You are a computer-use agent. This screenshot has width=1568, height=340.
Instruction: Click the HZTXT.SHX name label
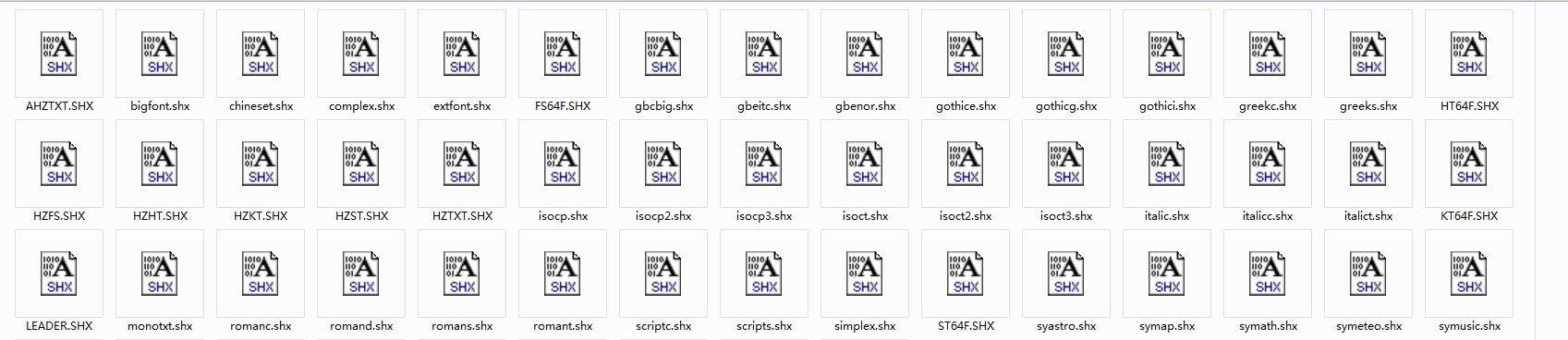[462, 216]
